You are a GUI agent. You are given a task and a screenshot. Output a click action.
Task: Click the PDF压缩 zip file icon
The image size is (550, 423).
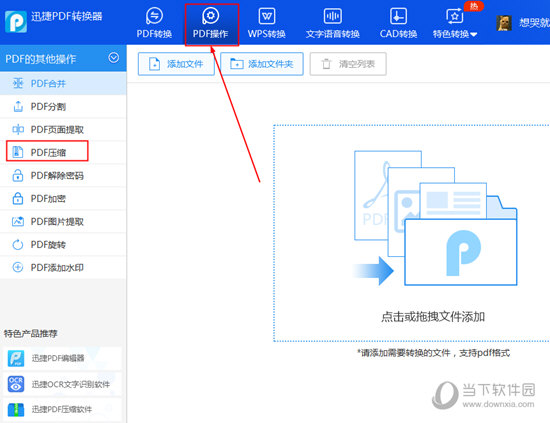(18, 152)
